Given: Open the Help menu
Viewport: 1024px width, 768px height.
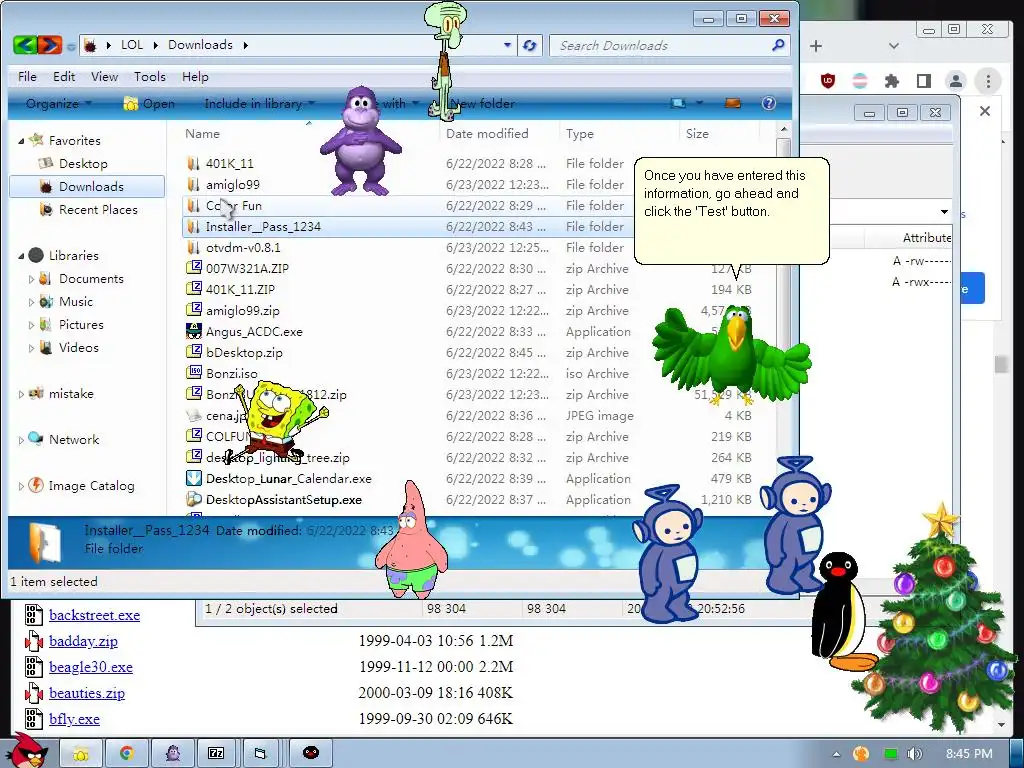Looking at the screenshot, I should point(195,76).
